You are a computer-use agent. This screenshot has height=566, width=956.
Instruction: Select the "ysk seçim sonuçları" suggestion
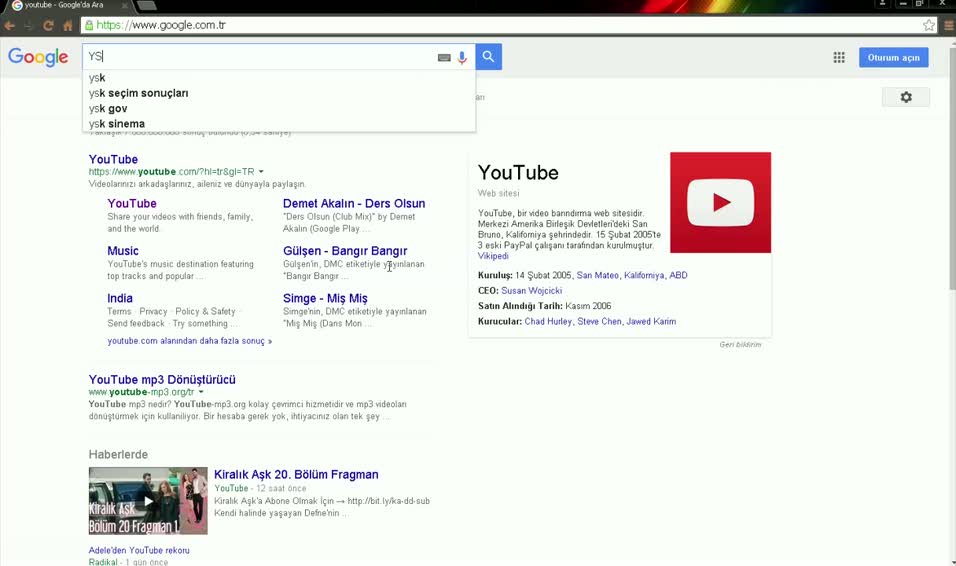pyautogui.click(x=138, y=93)
